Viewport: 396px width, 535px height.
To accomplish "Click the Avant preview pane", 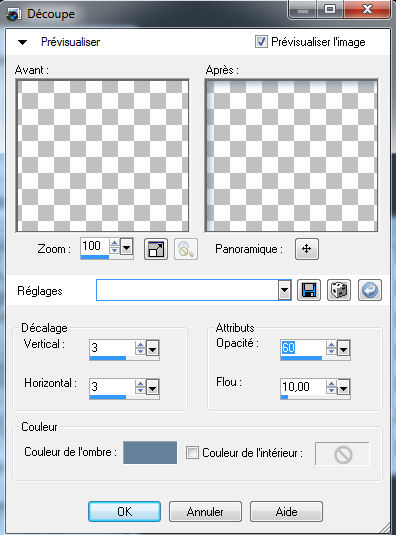I will 102,156.
